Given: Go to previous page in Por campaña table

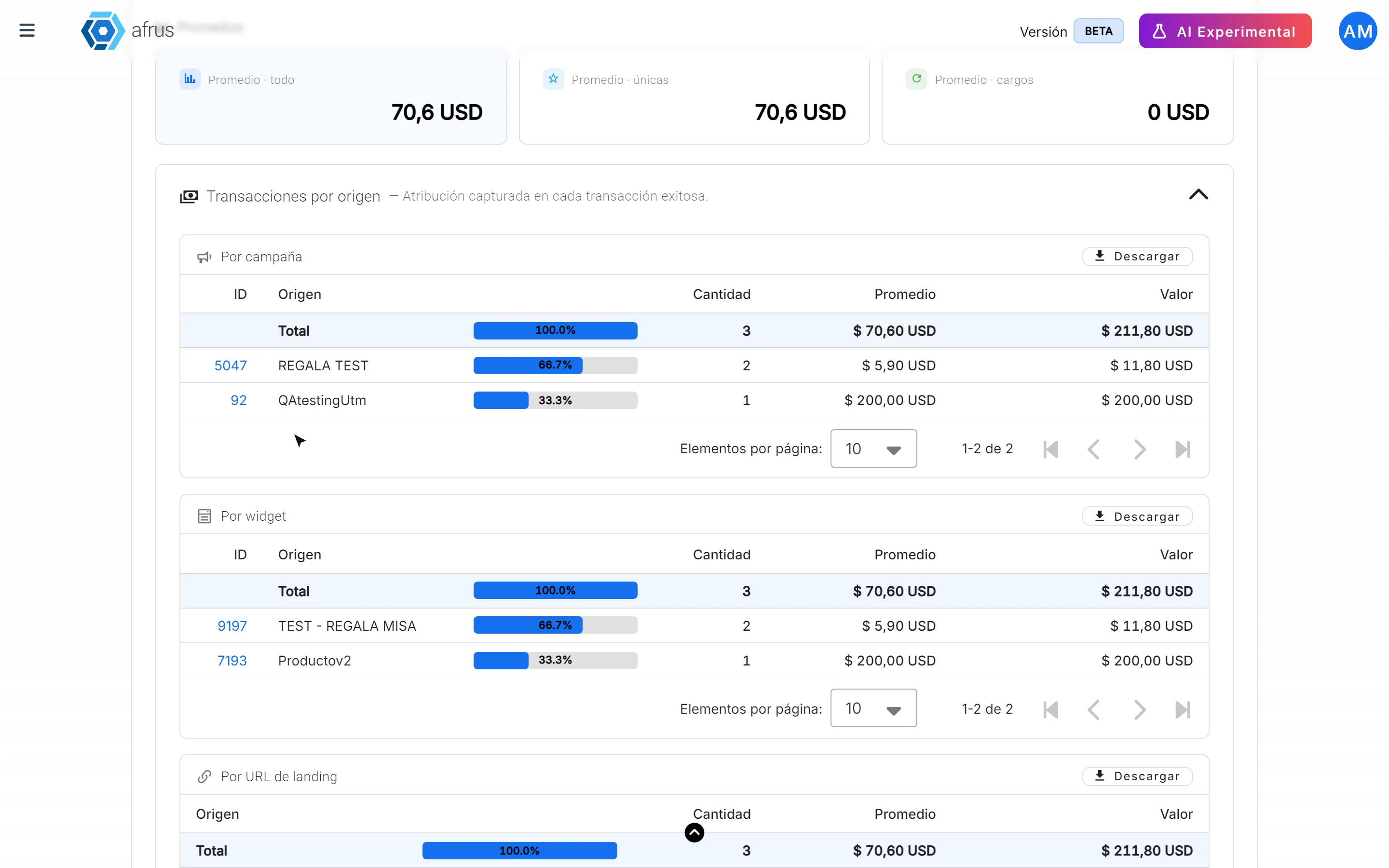Looking at the screenshot, I should click(1094, 449).
